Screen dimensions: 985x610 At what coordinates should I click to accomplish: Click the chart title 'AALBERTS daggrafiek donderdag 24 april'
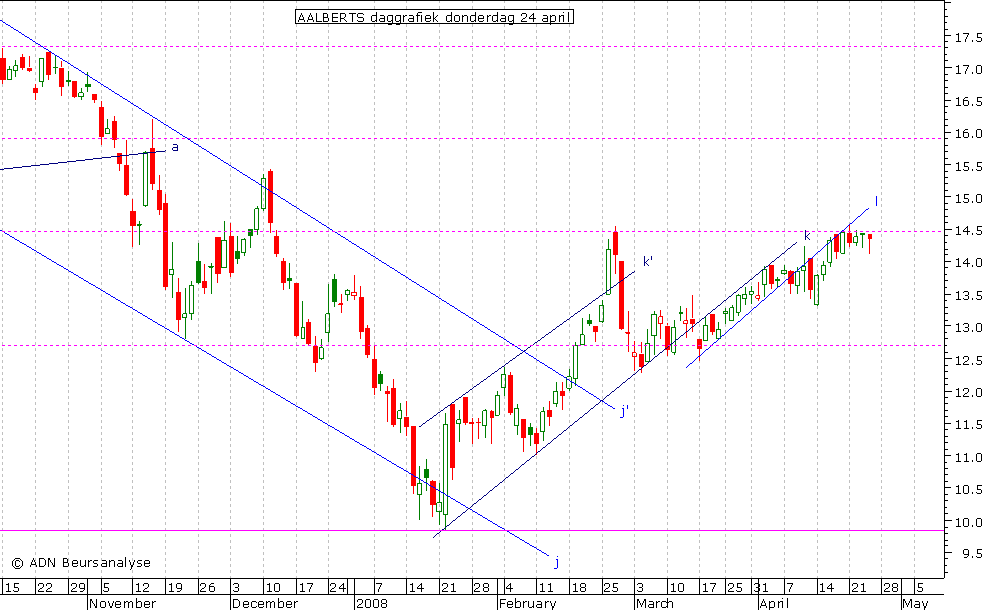434,18
